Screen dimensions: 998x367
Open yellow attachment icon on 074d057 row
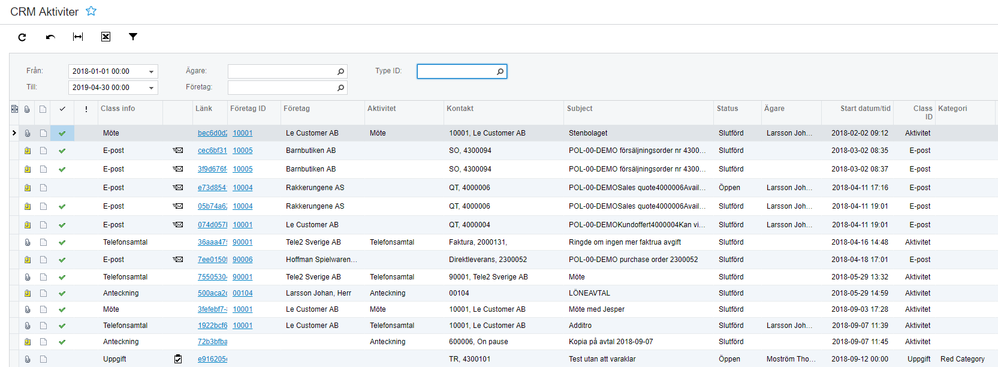coord(27,225)
